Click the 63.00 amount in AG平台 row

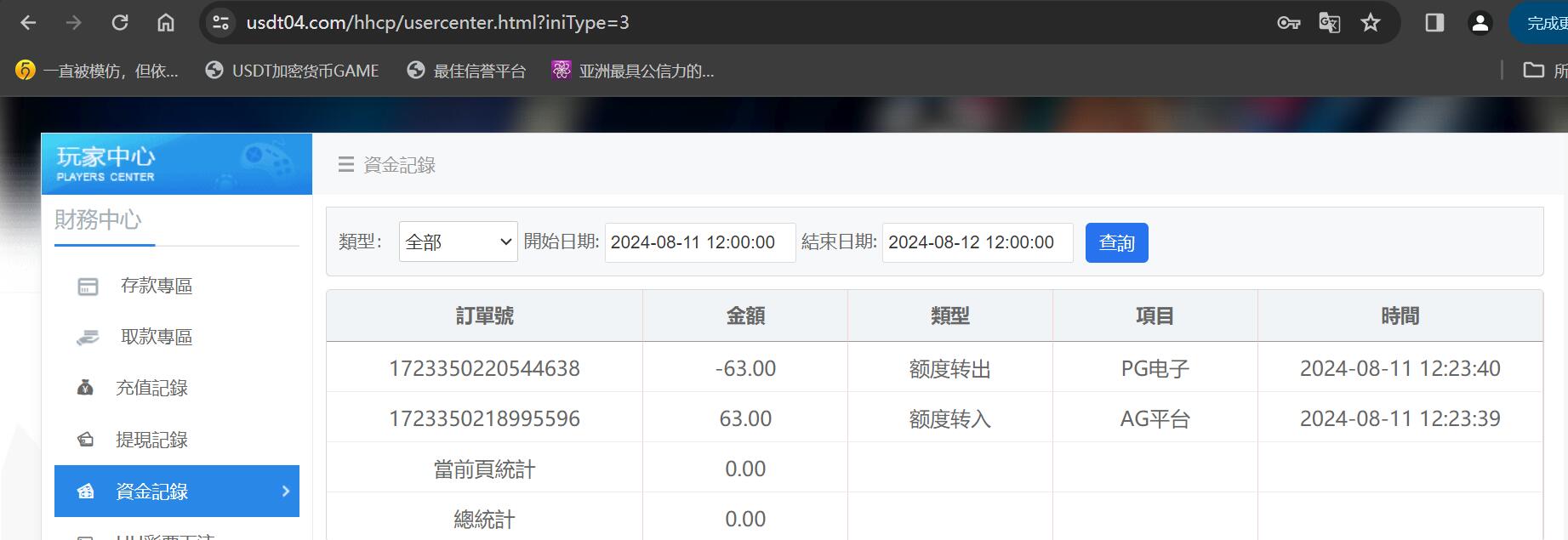click(745, 418)
